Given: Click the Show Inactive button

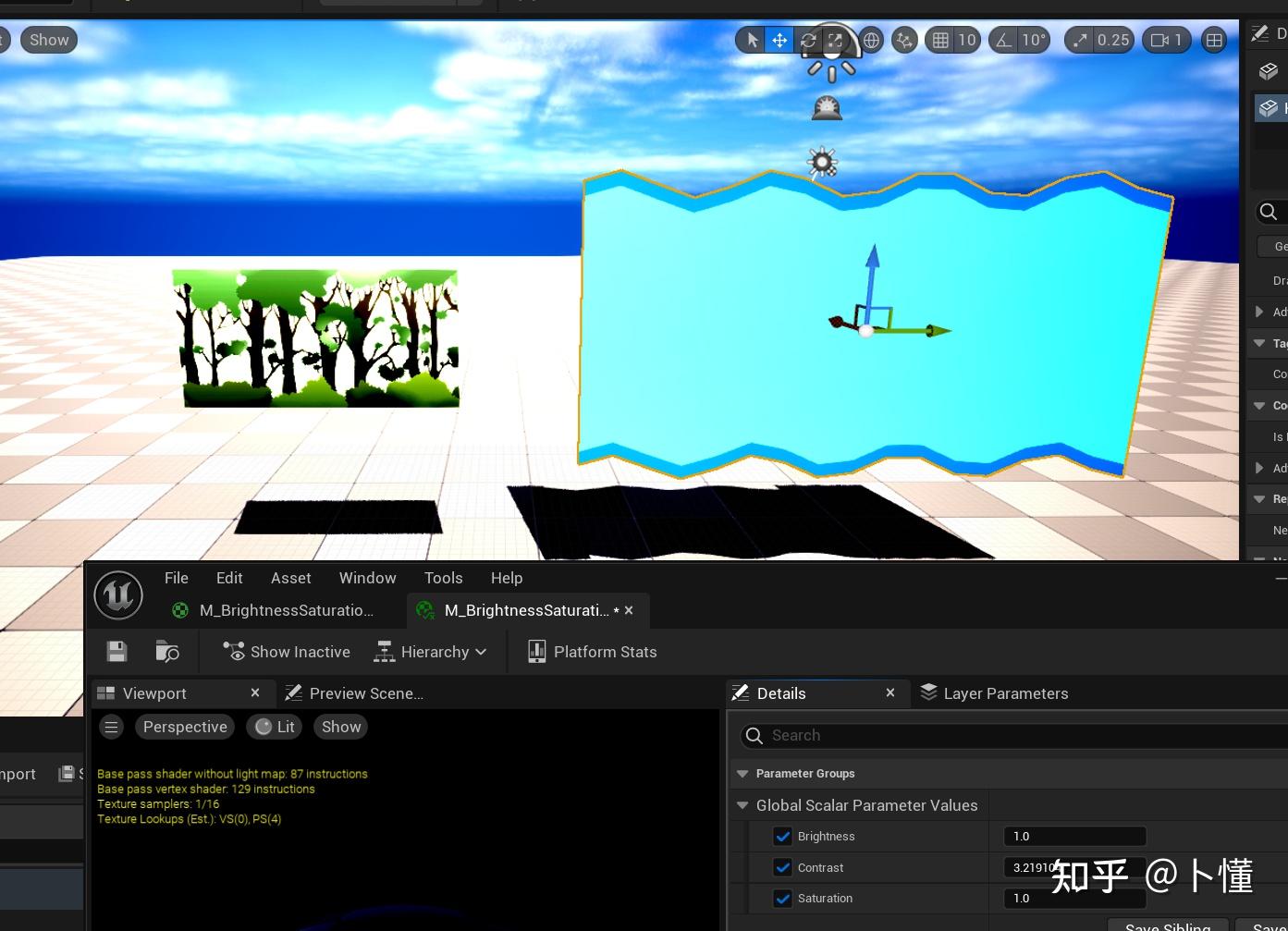Looking at the screenshot, I should (x=286, y=651).
